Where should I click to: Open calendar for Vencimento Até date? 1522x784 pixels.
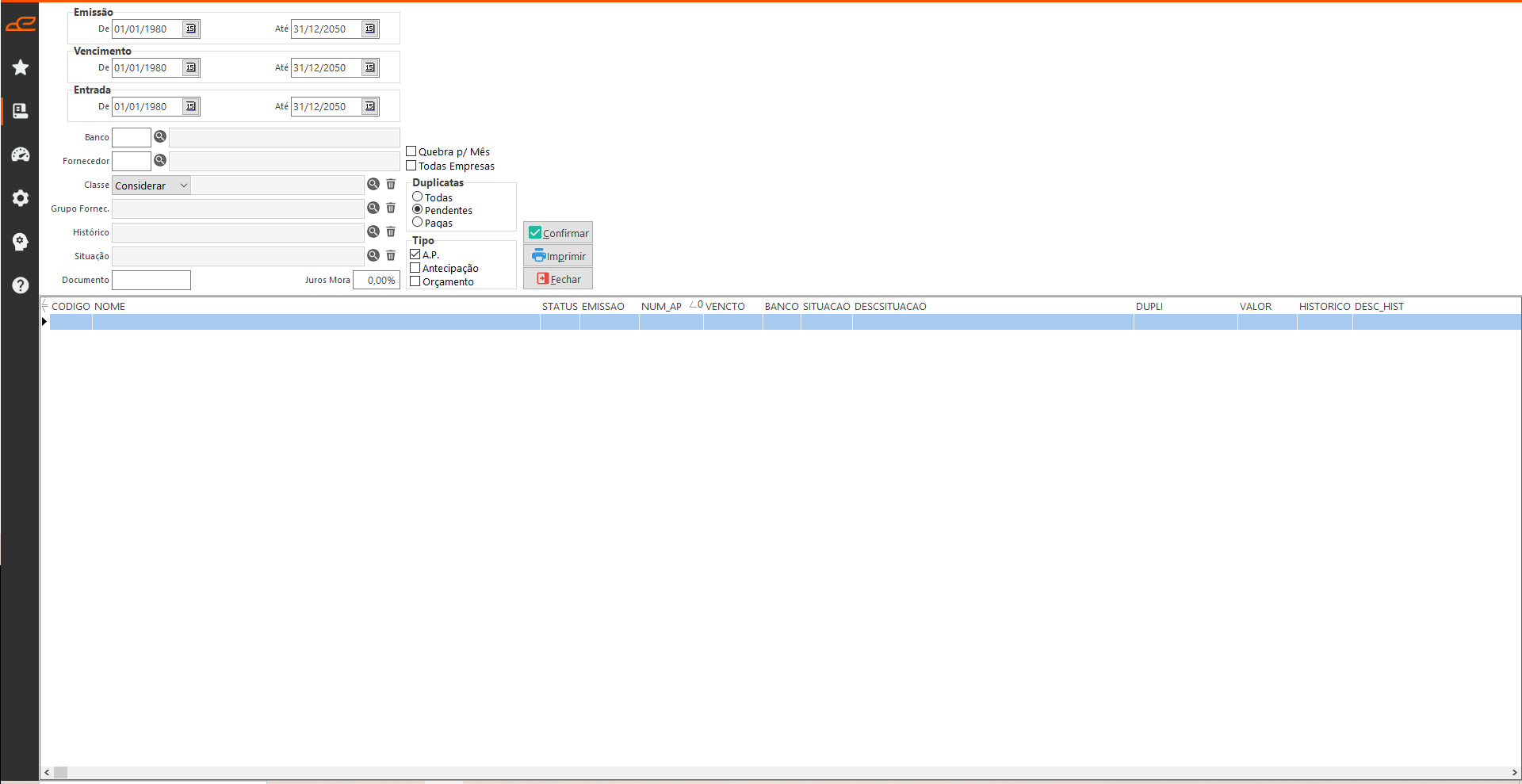(370, 68)
